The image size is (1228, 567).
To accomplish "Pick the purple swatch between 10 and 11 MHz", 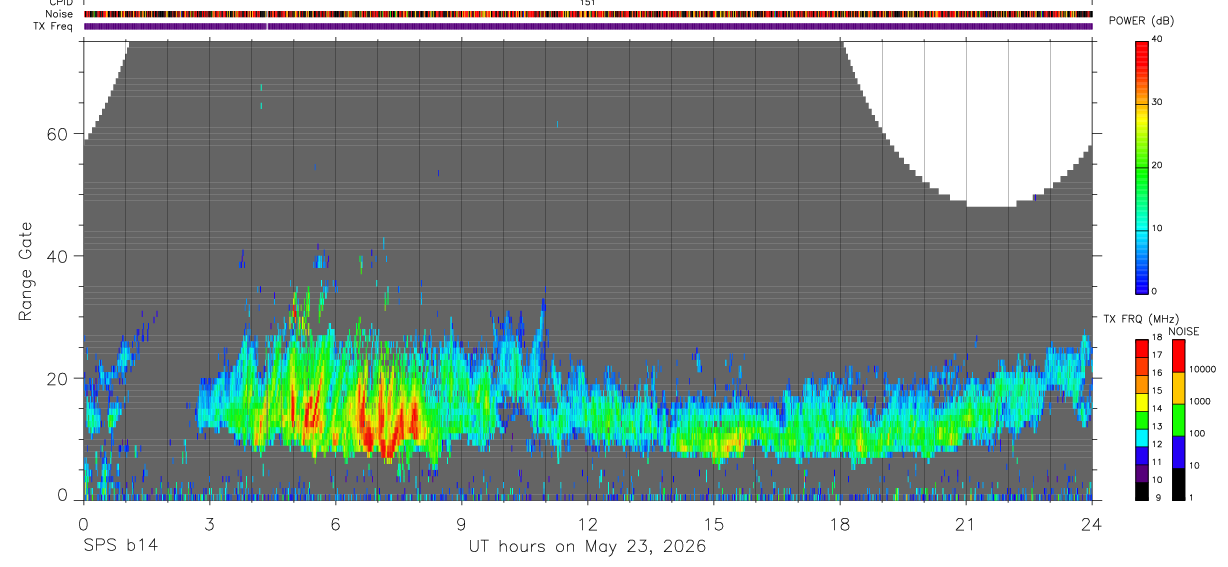I will [x=1142, y=473].
